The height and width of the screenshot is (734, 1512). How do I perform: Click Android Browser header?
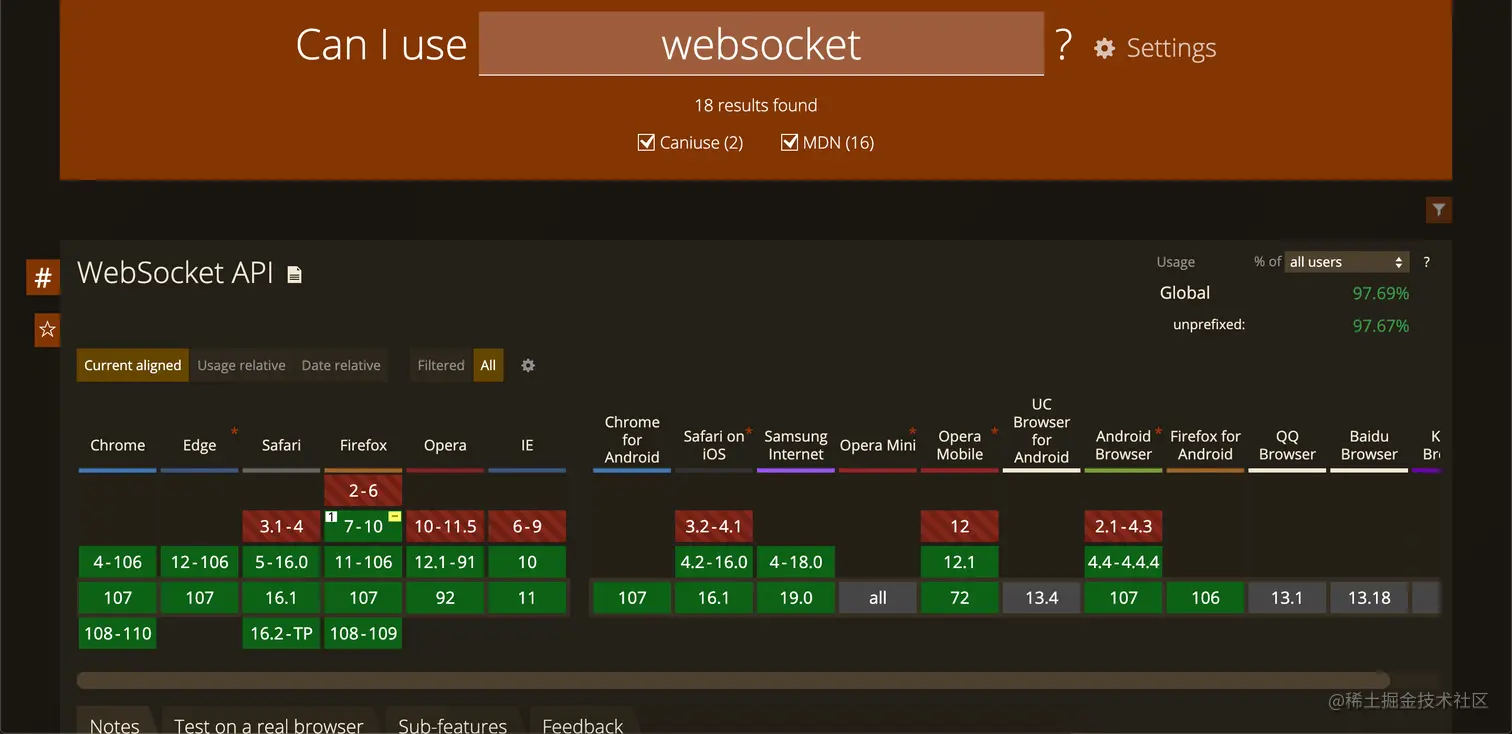pos(1123,445)
